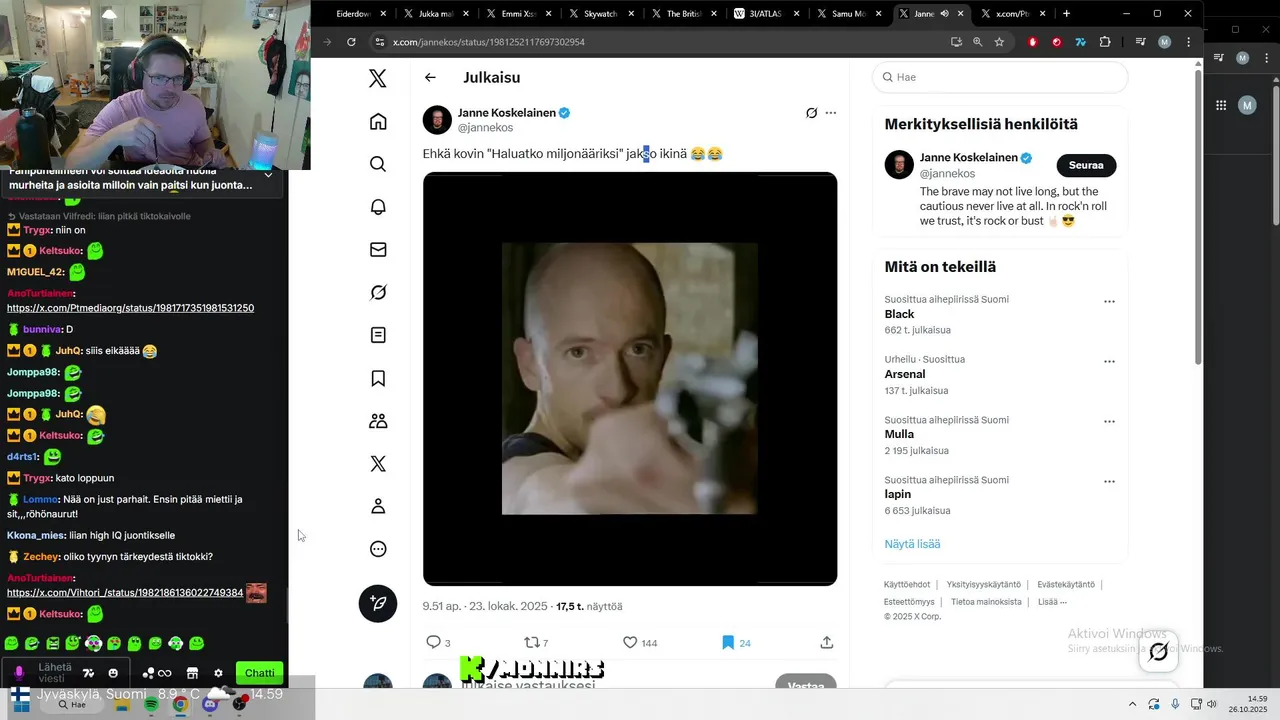Go back with the Julkaisu arrow
Screen dimensions: 1280x720
430,77
